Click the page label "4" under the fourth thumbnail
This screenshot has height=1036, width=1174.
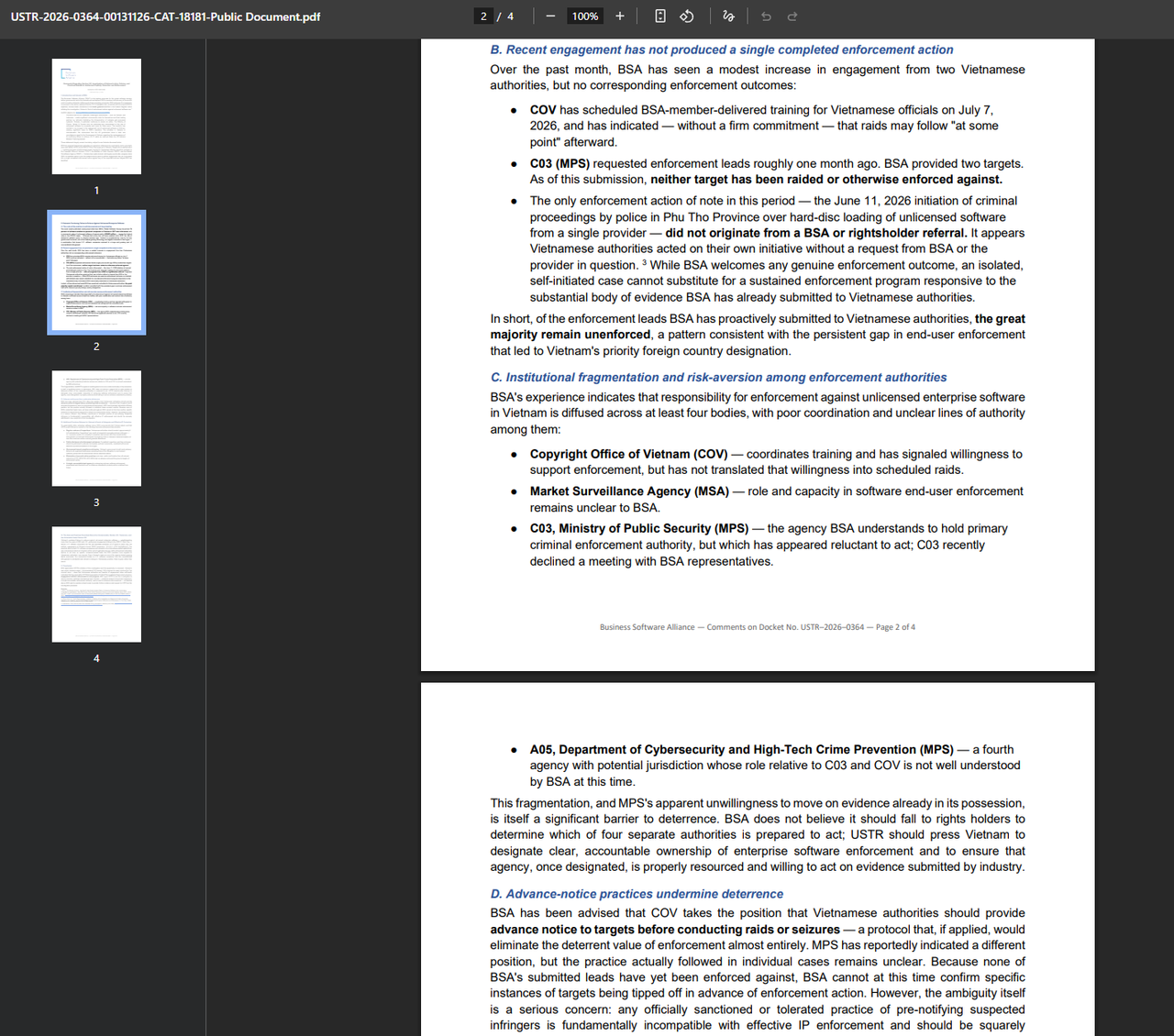[96, 658]
